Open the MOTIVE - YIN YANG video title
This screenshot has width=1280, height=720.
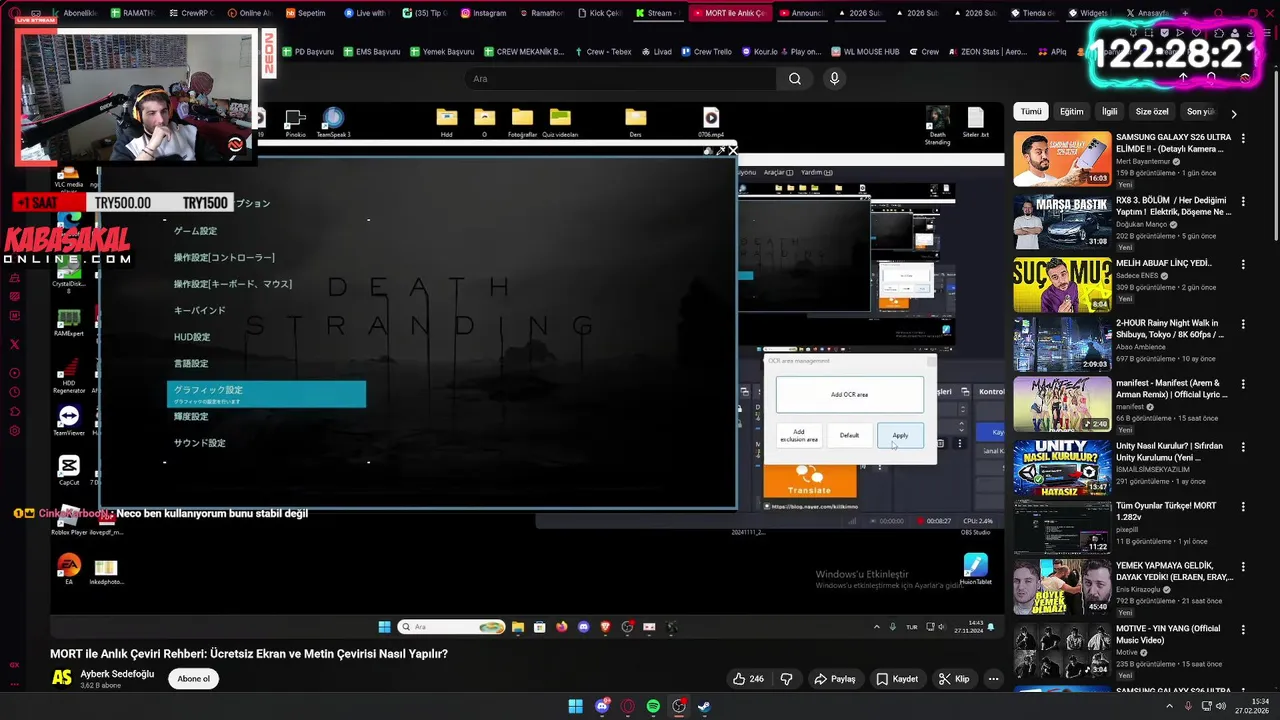[x=1168, y=634]
